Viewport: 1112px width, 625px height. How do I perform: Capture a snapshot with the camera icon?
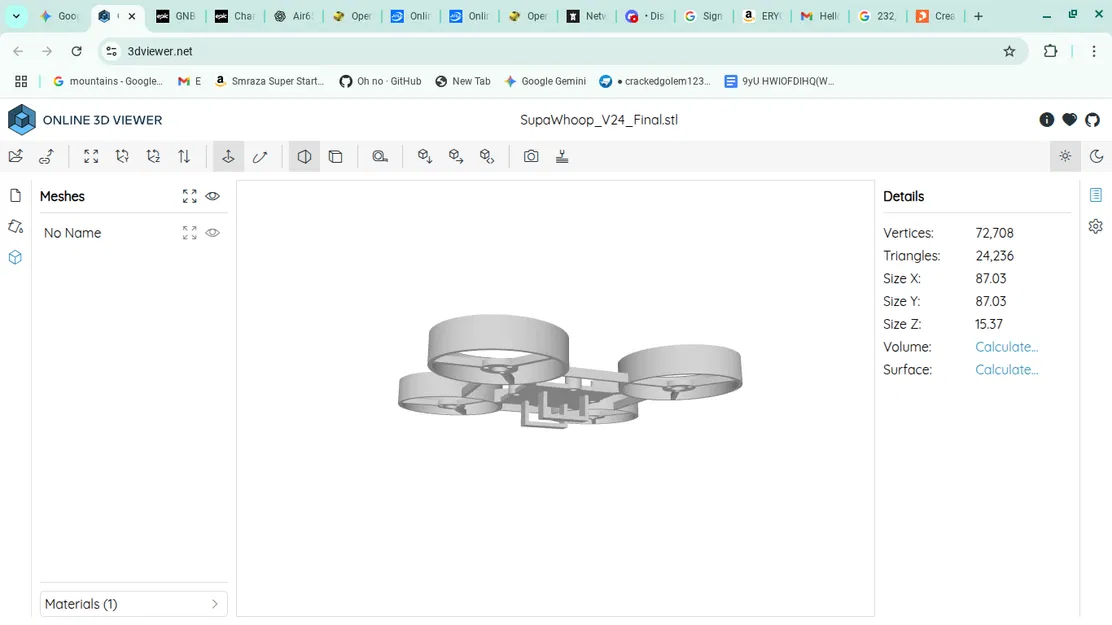(531, 156)
